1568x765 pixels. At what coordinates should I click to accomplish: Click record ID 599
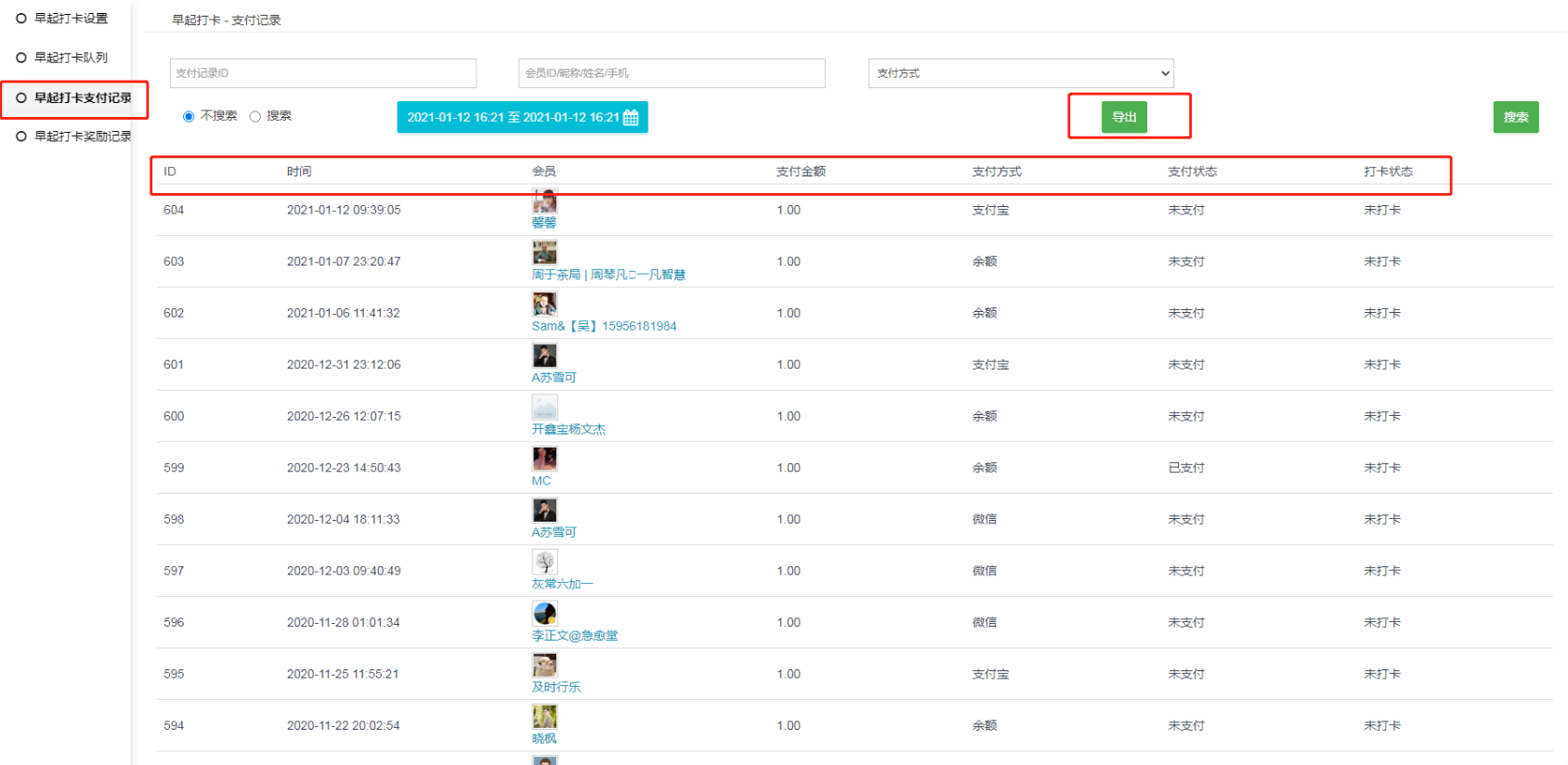[174, 468]
